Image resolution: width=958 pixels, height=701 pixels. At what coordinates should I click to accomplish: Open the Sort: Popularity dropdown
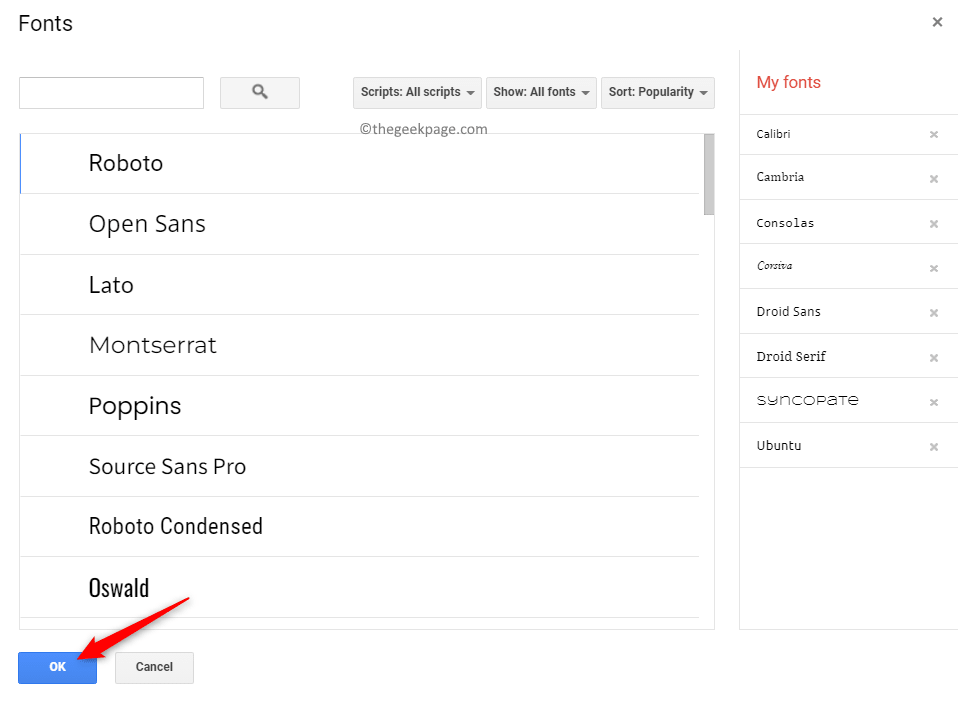[657, 92]
